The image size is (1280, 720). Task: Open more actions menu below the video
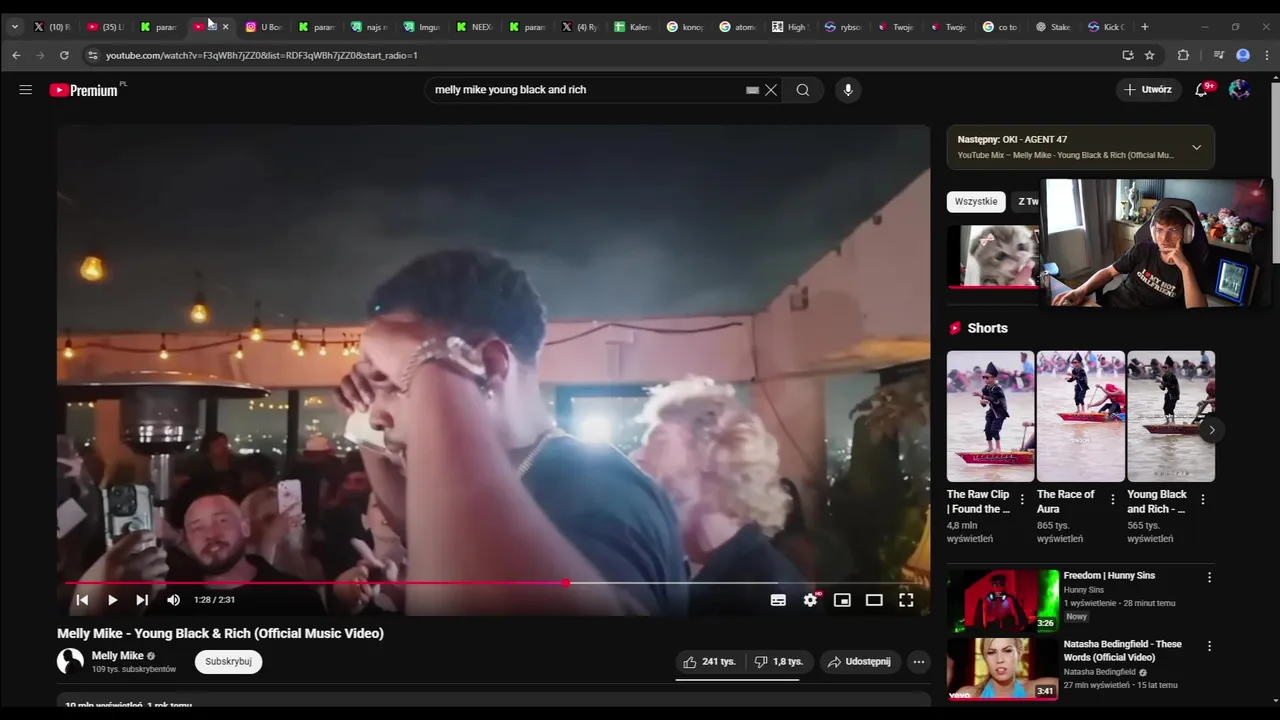pyautogui.click(x=918, y=662)
